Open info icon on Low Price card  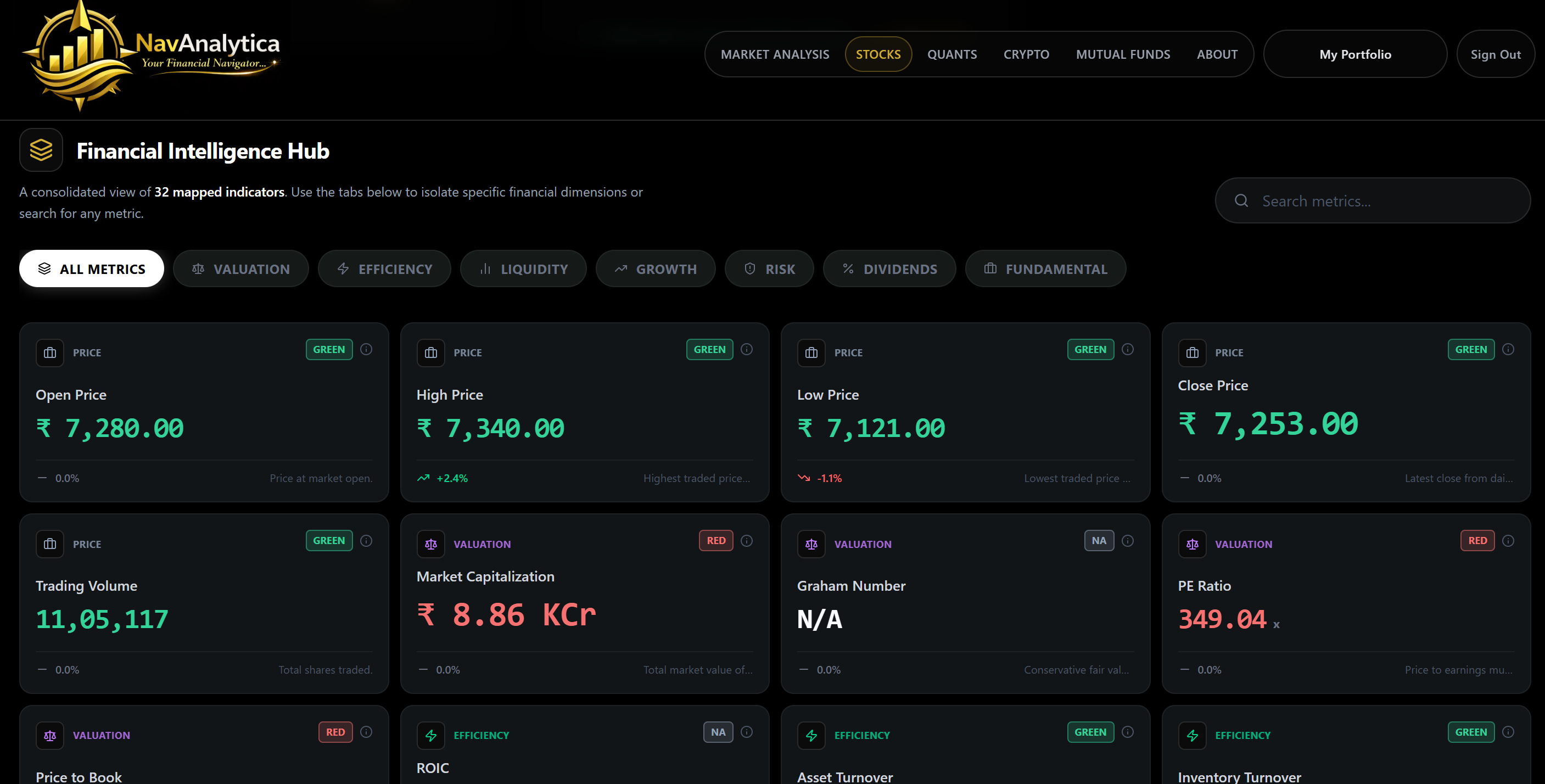1128,349
